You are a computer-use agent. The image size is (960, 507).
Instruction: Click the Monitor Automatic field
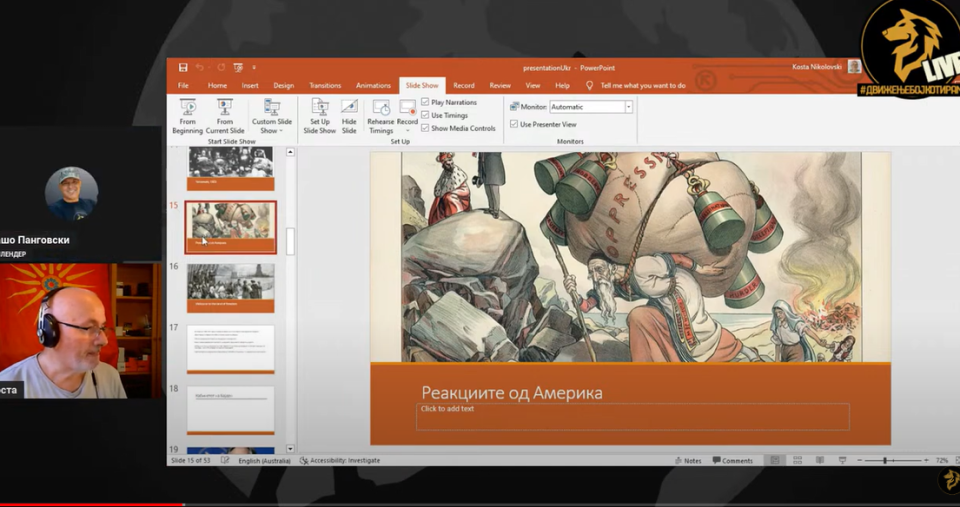(x=587, y=107)
